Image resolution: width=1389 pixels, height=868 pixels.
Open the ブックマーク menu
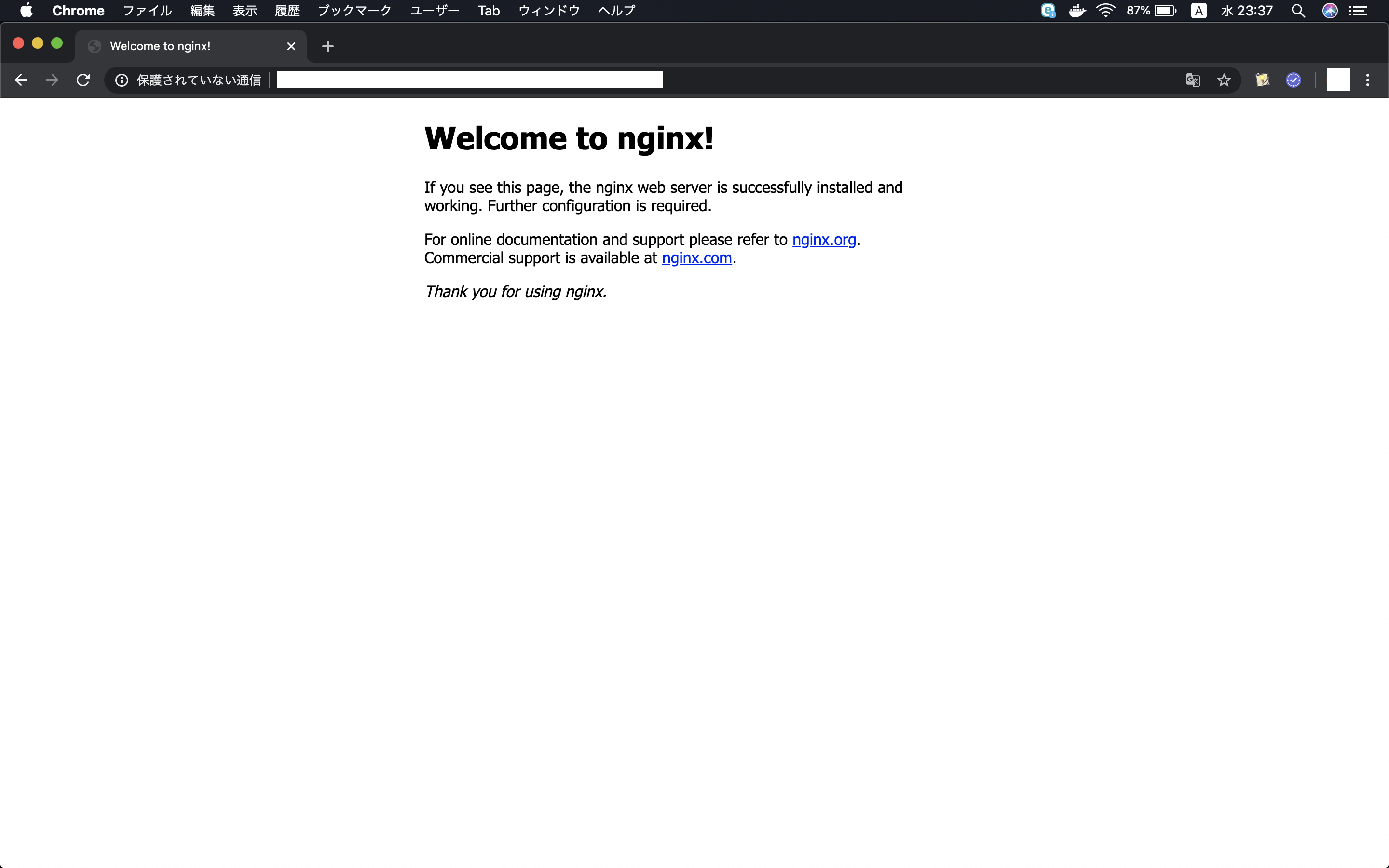[354, 10]
